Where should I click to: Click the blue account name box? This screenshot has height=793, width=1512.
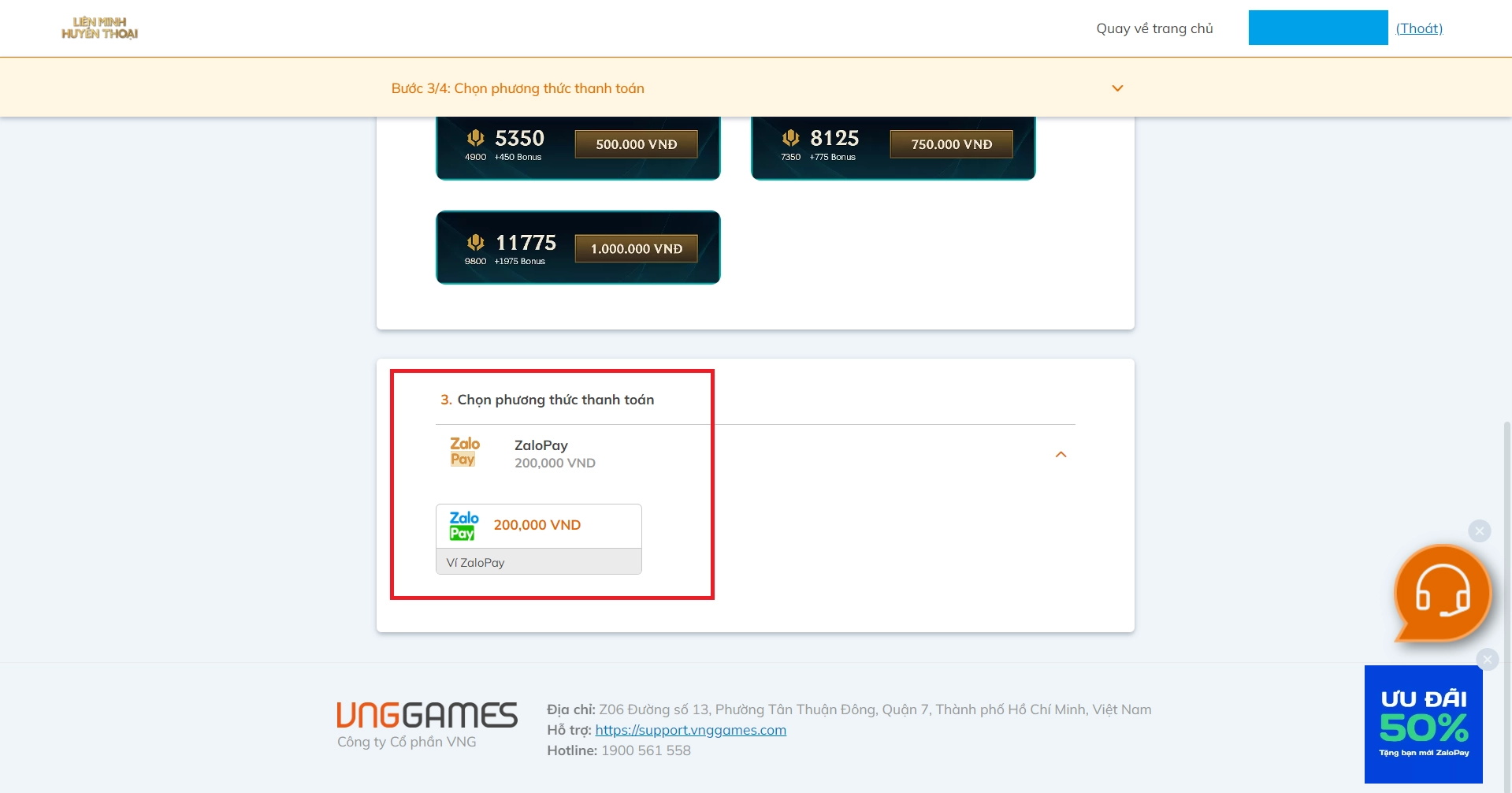1317,28
